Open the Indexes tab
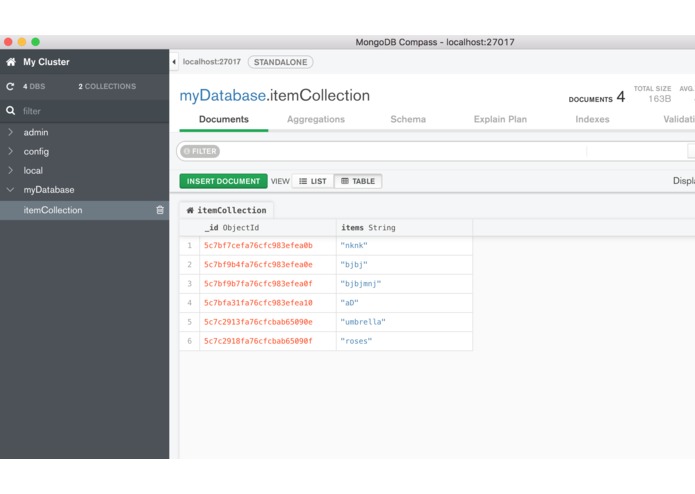 592,119
